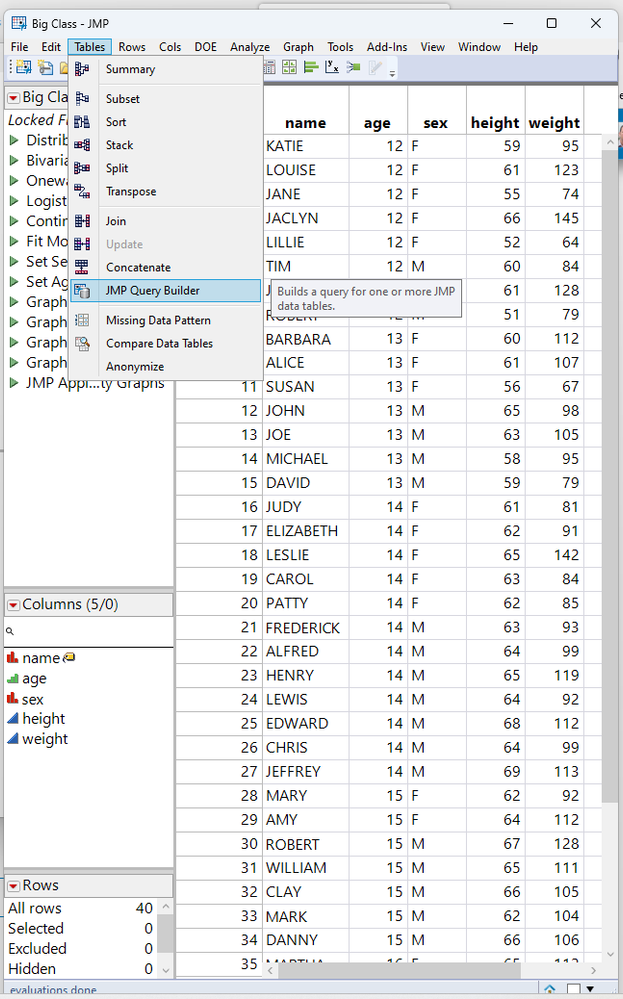Open the Big Class red triangle menu

pos(13,98)
